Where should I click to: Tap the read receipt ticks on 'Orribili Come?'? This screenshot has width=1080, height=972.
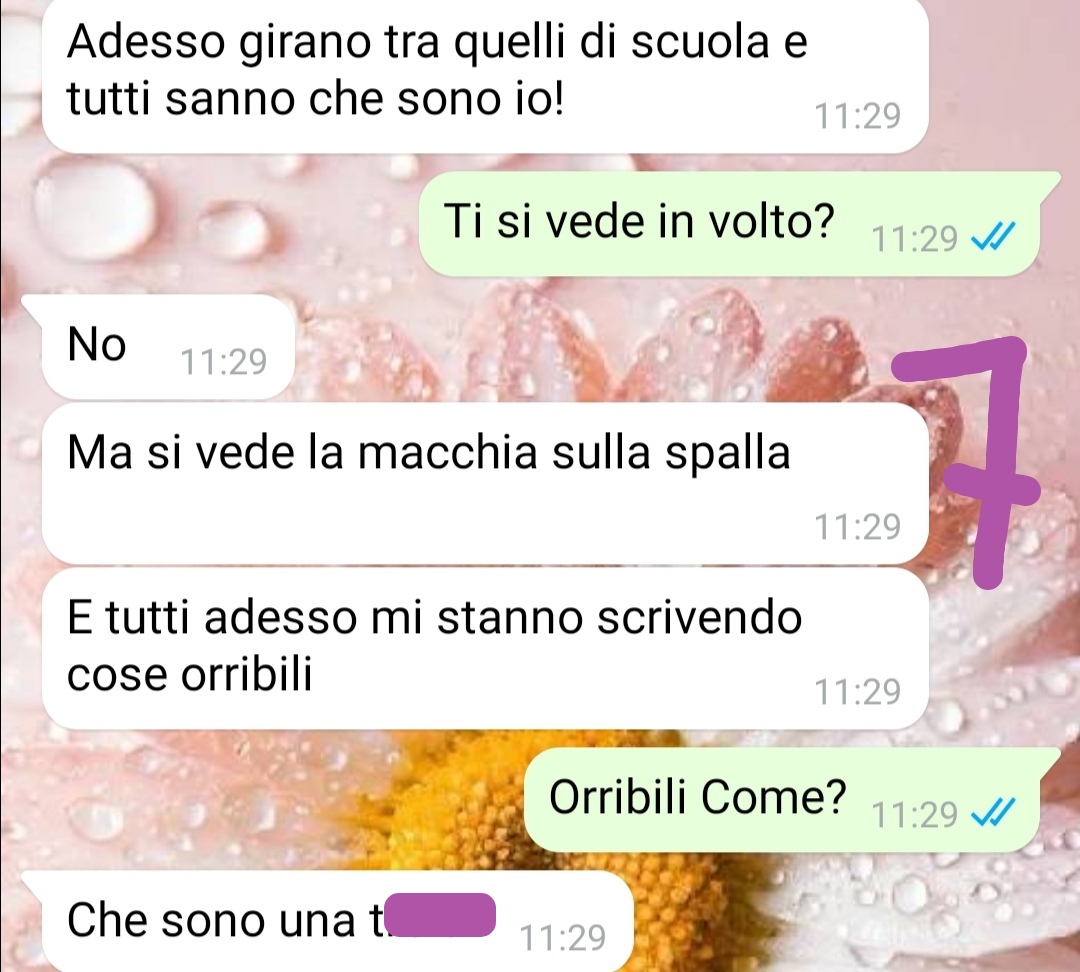(x=993, y=814)
